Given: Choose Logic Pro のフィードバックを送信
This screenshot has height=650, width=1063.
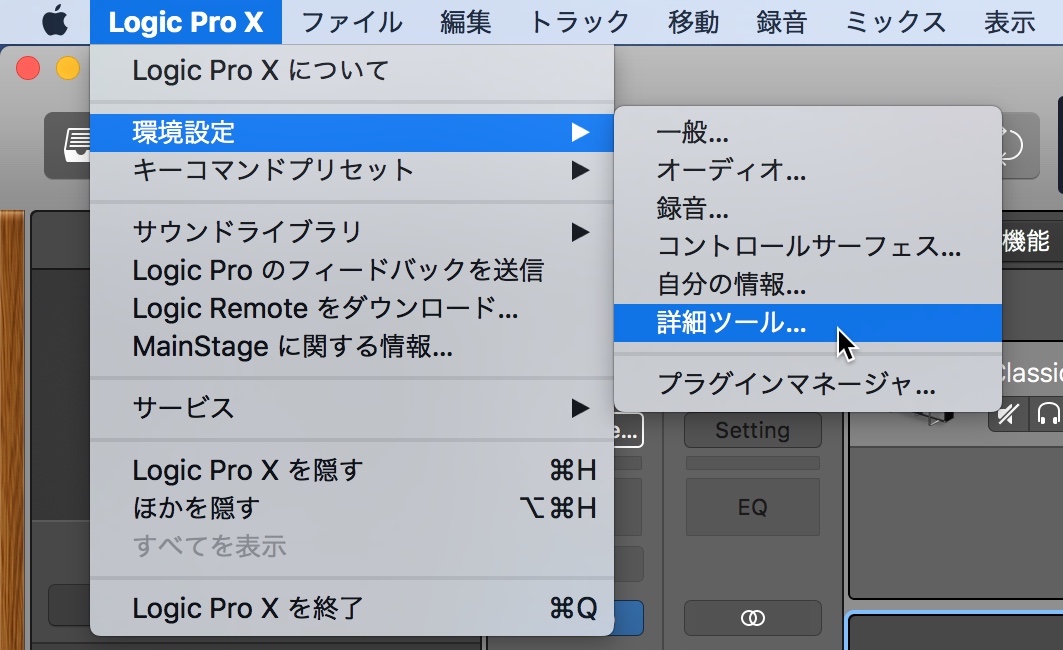Looking at the screenshot, I should point(352,270).
